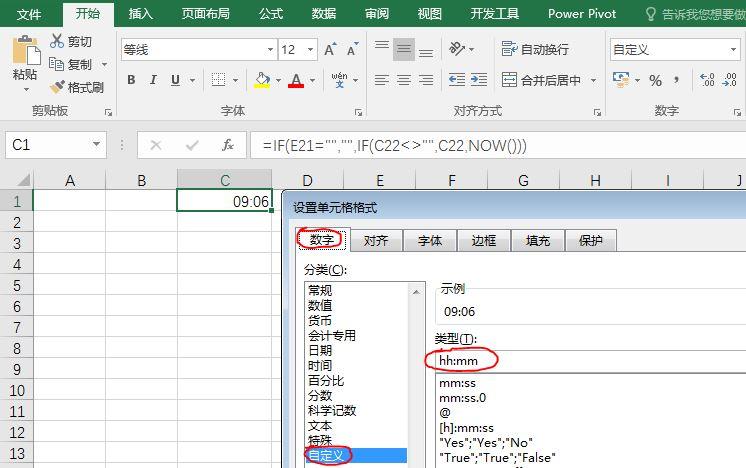Click the select all corner triangle
The width and height of the screenshot is (746, 468).
(x=23, y=180)
